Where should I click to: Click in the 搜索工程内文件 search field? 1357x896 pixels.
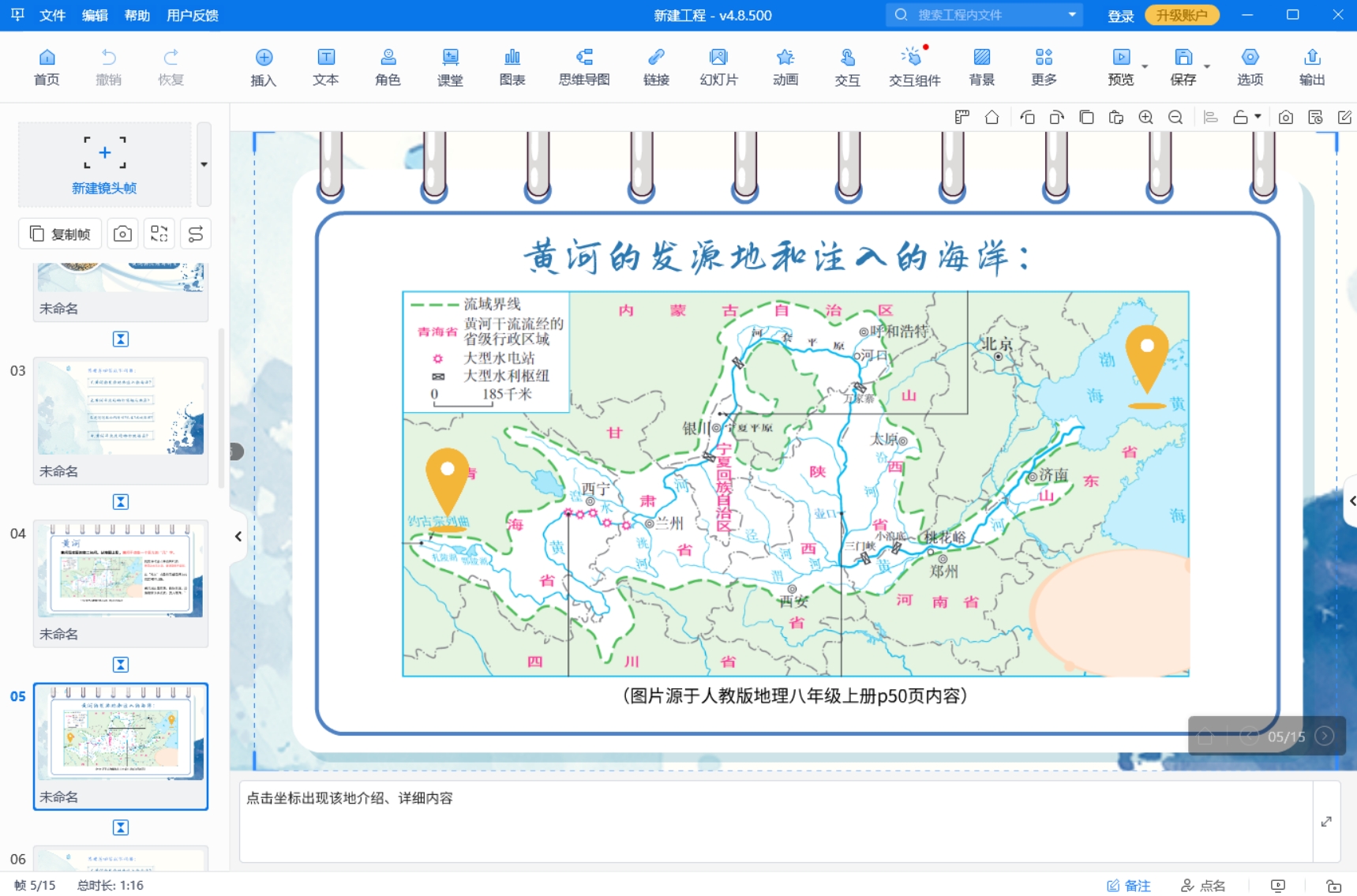pos(984,14)
